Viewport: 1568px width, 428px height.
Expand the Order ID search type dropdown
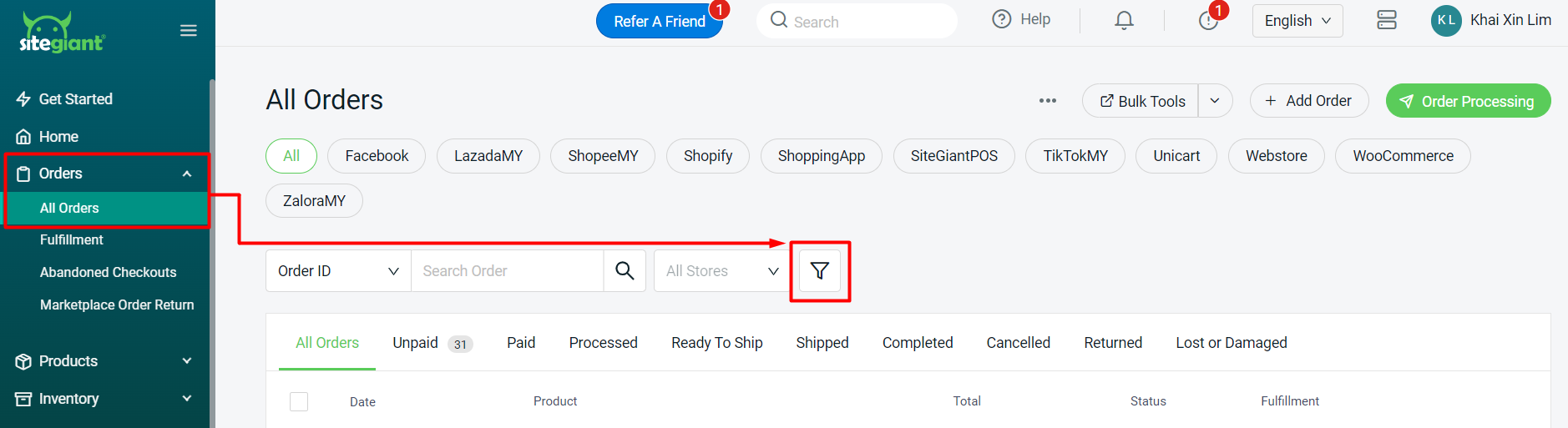(338, 271)
